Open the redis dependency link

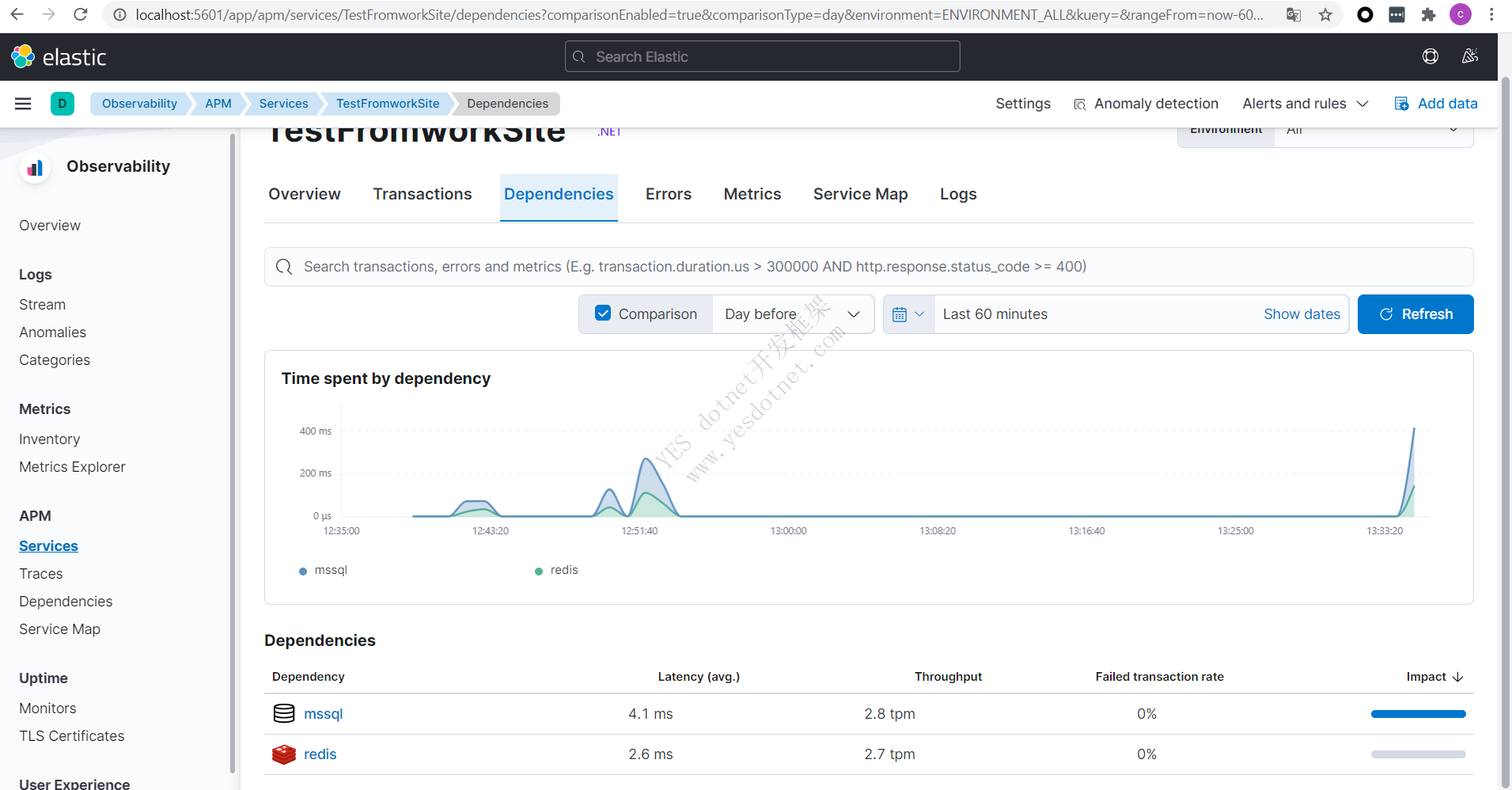320,754
